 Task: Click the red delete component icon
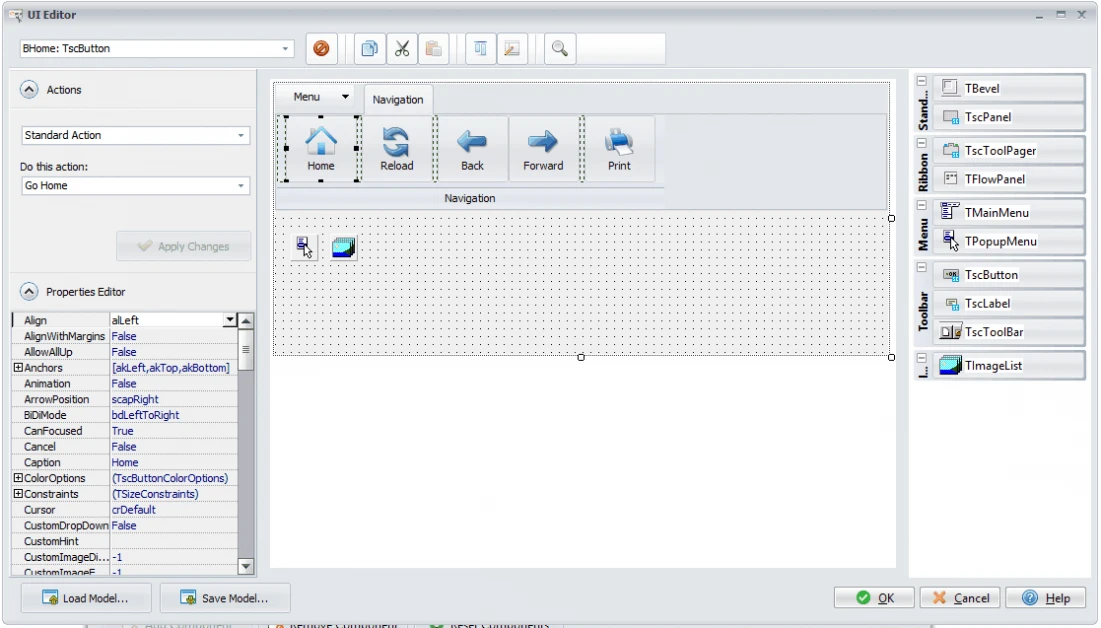click(x=321, y=48)
